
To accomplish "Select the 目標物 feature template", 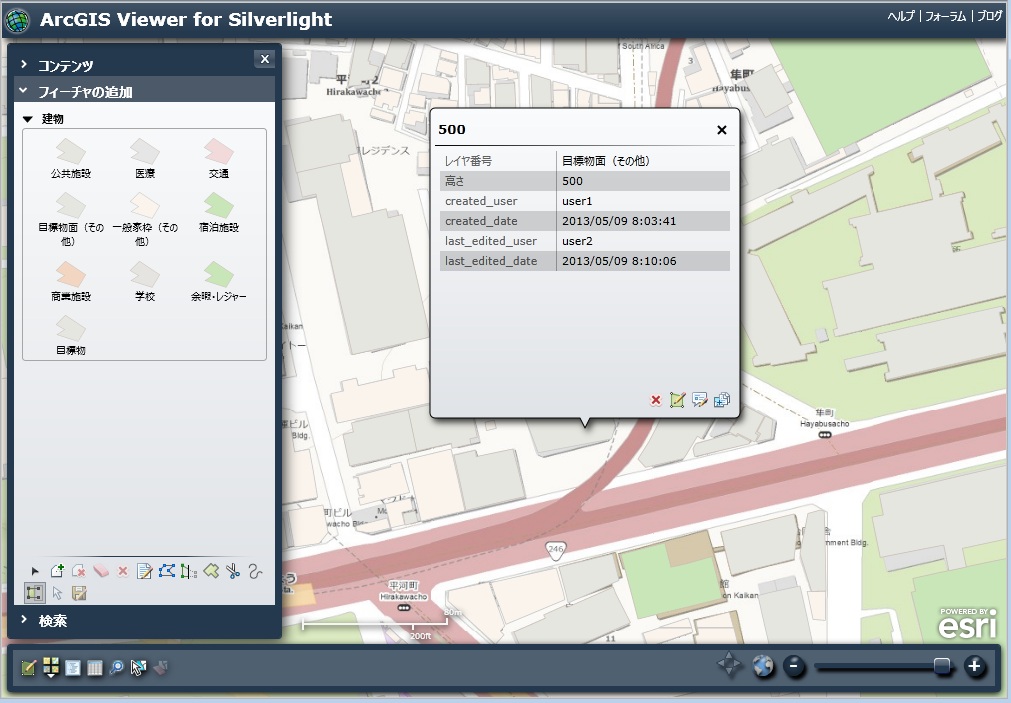I will point(71,335).
